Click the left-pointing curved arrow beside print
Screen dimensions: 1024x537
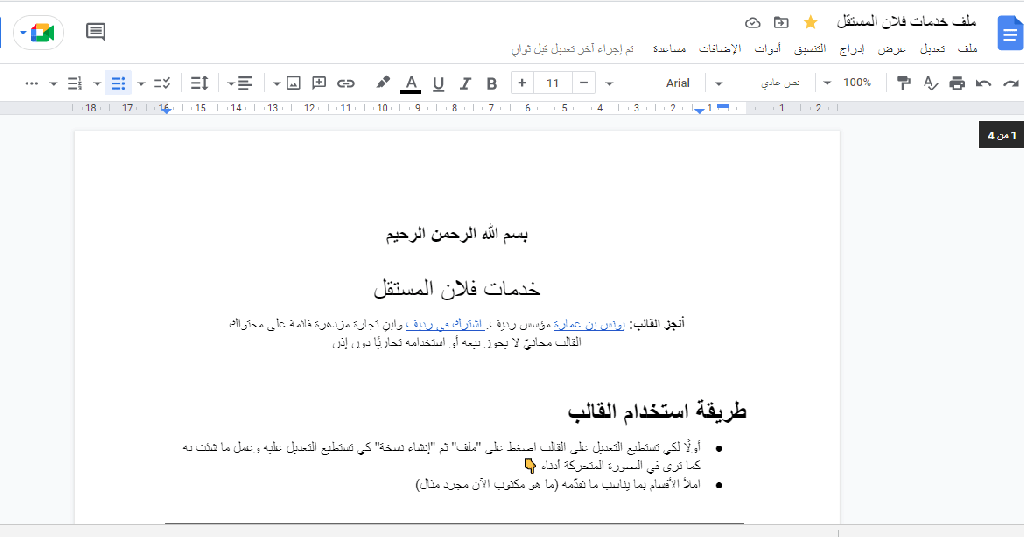click(984, 83)
